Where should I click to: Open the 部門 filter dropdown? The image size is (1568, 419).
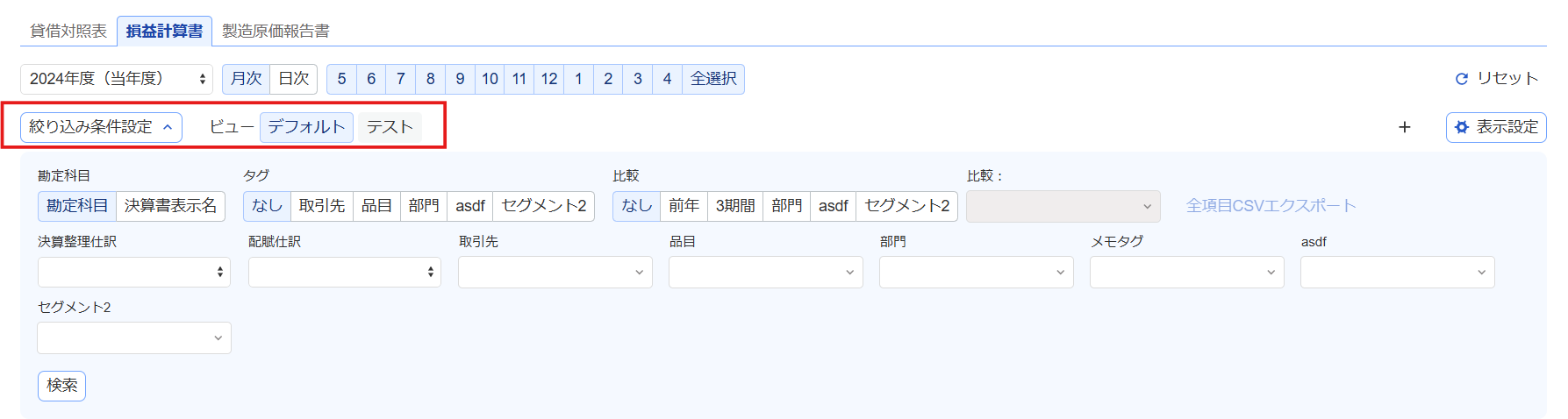coord(977,272)
